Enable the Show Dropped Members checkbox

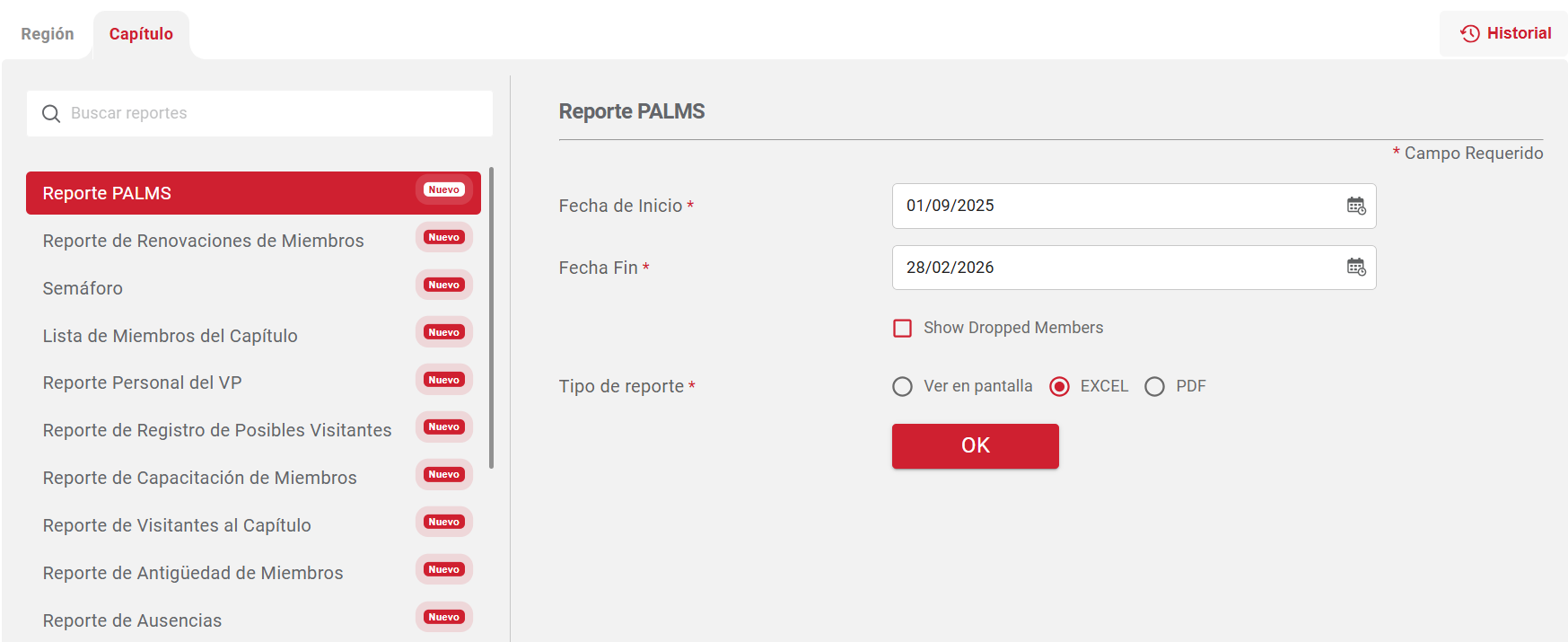click(x=902, y=328)
